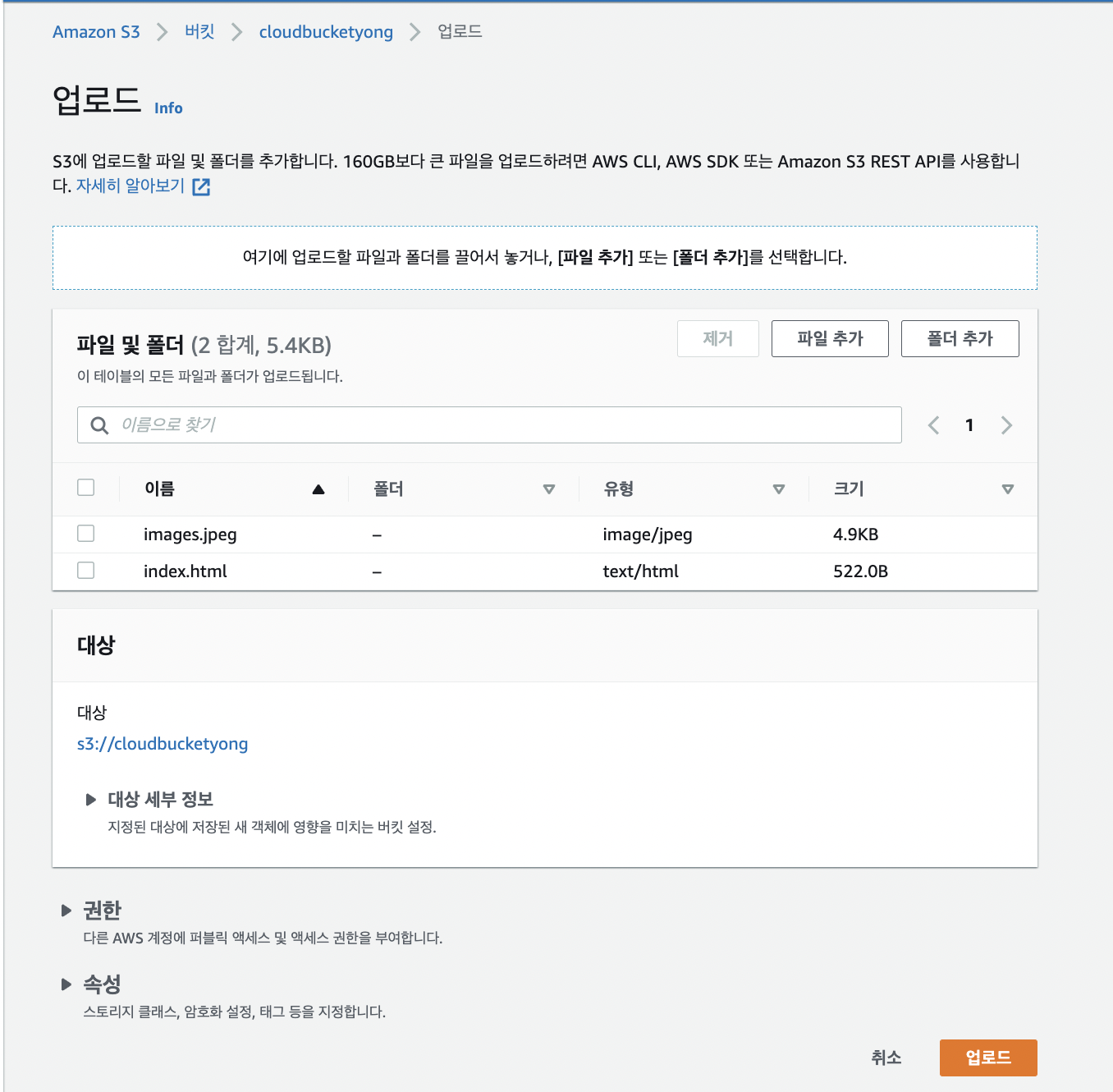Click the 취소 button

coord(886,1058)
